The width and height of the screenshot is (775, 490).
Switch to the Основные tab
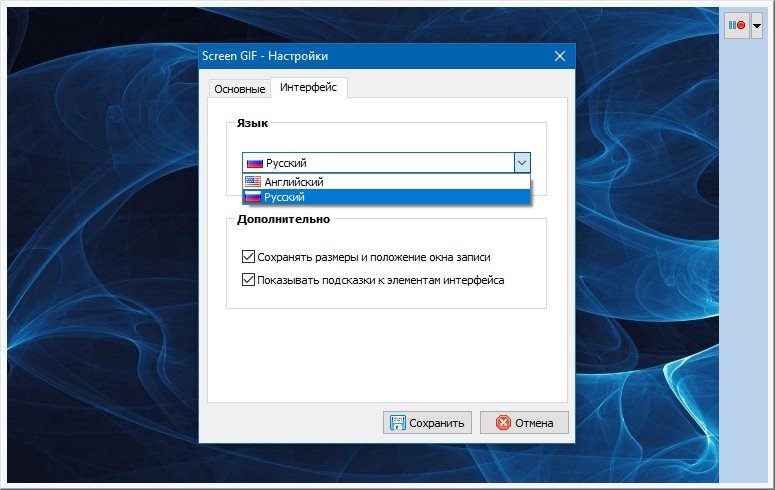(x=240, y=89)
